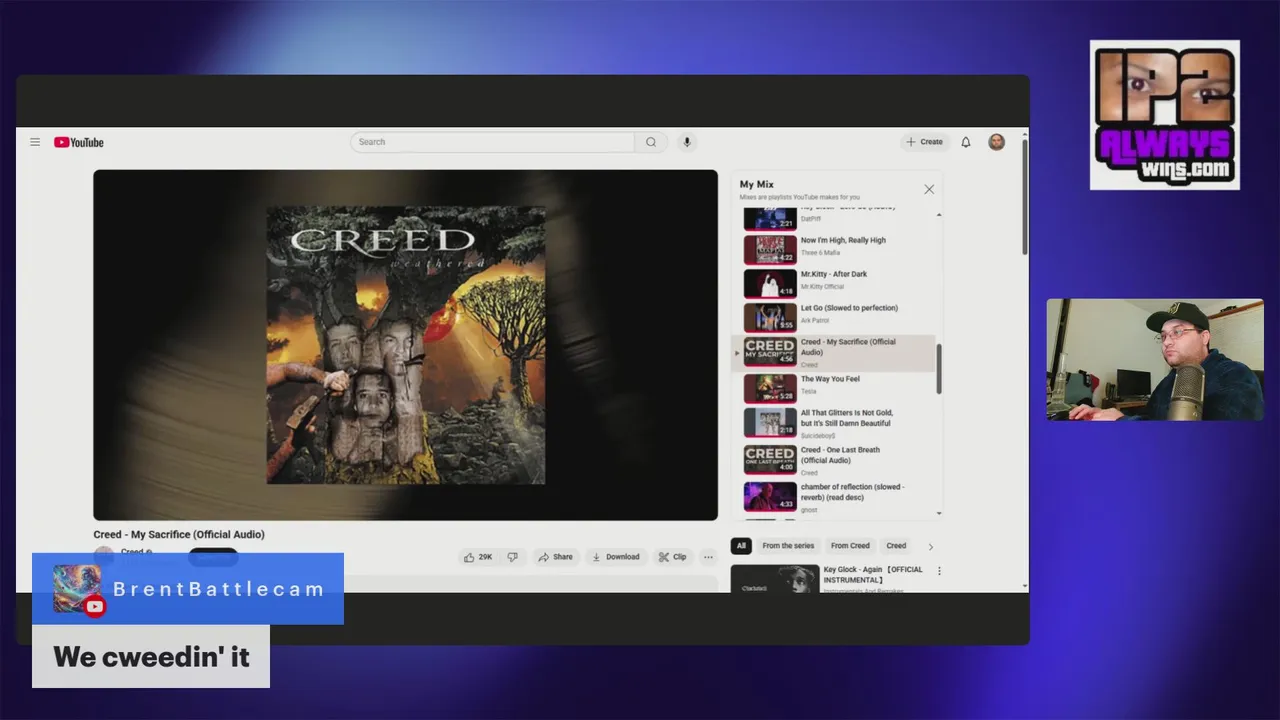Open Let Go thumbnail showing 5:55
The width and height of the screenshot is (1280, 720).
770,317
